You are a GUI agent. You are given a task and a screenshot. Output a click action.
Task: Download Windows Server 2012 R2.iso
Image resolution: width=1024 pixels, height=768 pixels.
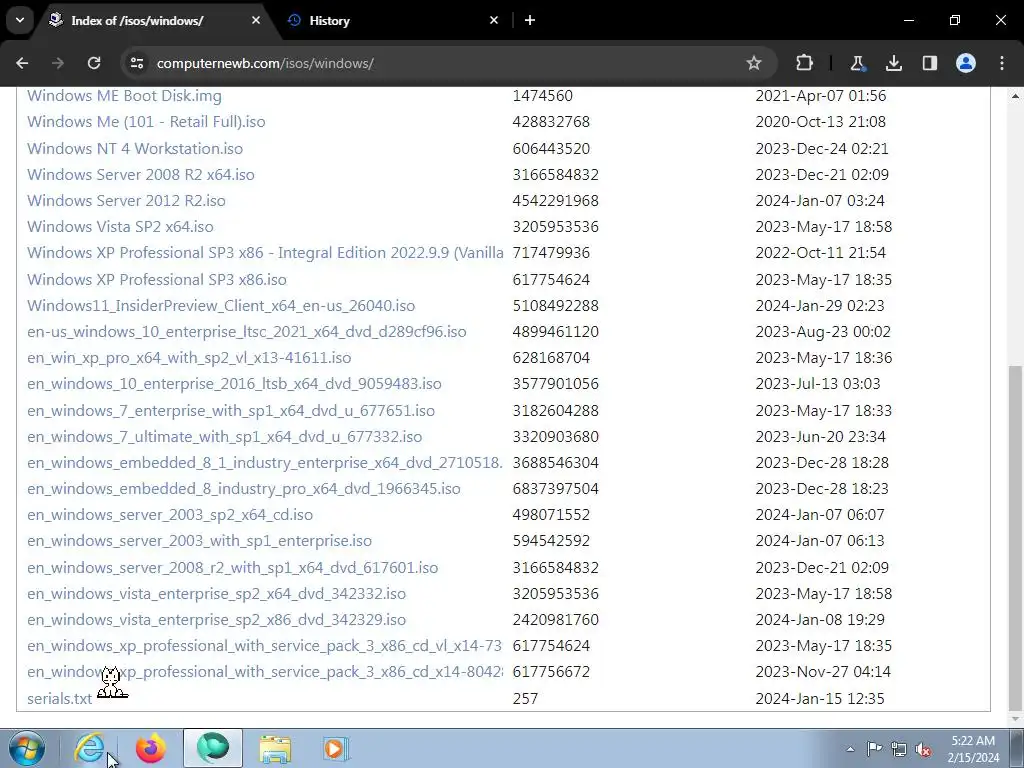tap(126, 201)
